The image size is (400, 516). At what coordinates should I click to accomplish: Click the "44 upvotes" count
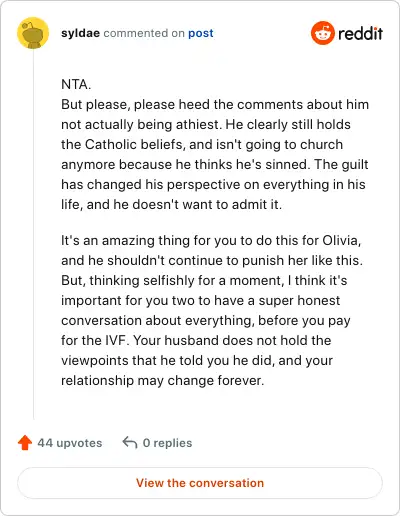point(70,443)
